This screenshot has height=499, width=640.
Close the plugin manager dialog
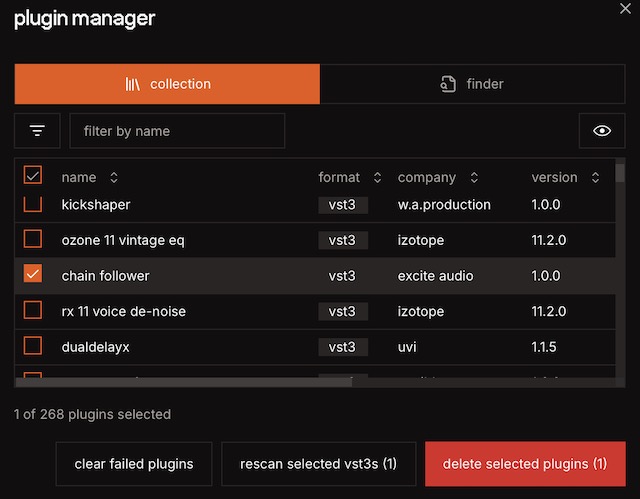point(626,9)
